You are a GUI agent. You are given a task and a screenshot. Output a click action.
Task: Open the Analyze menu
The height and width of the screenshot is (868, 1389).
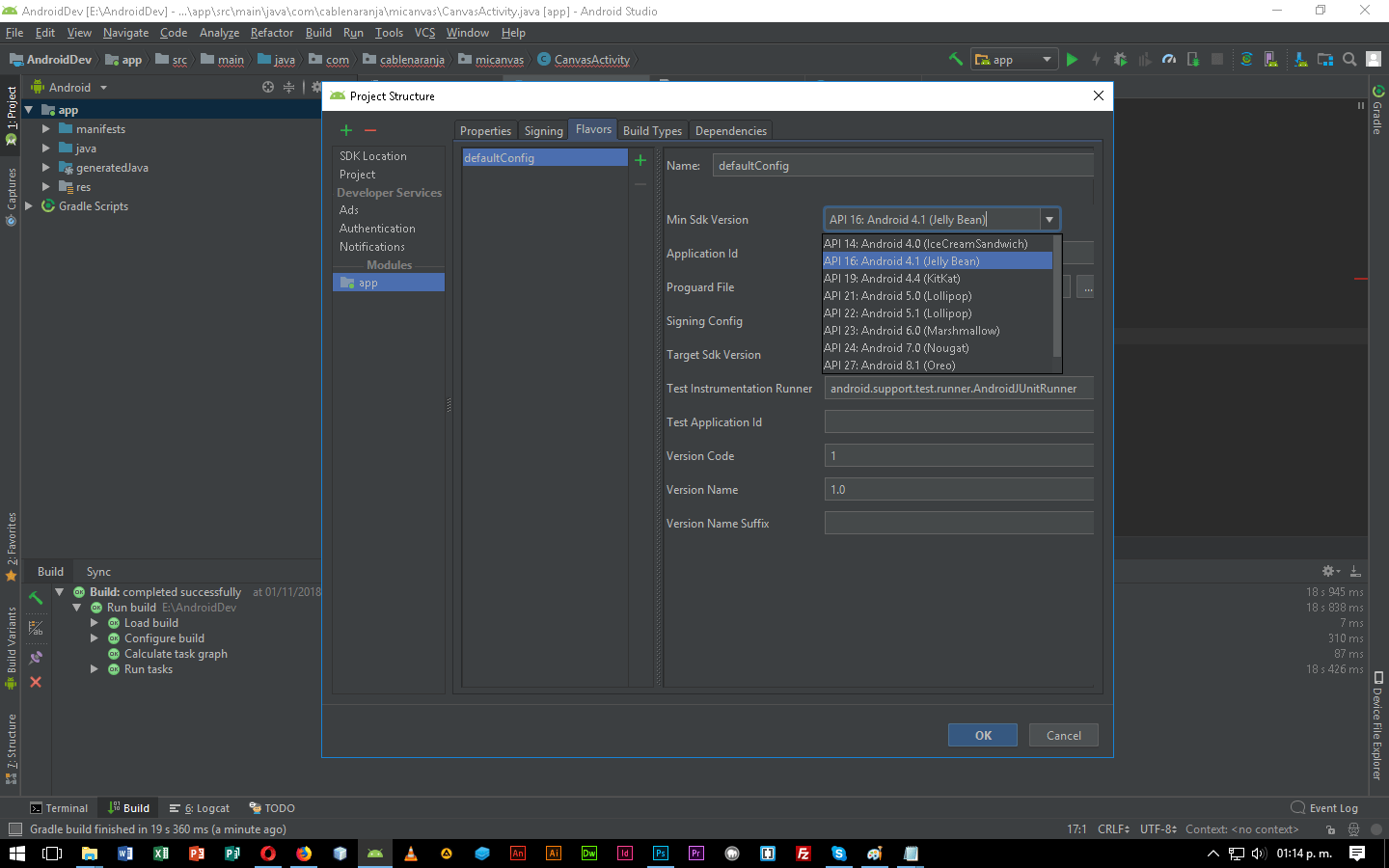pos(219,32)
